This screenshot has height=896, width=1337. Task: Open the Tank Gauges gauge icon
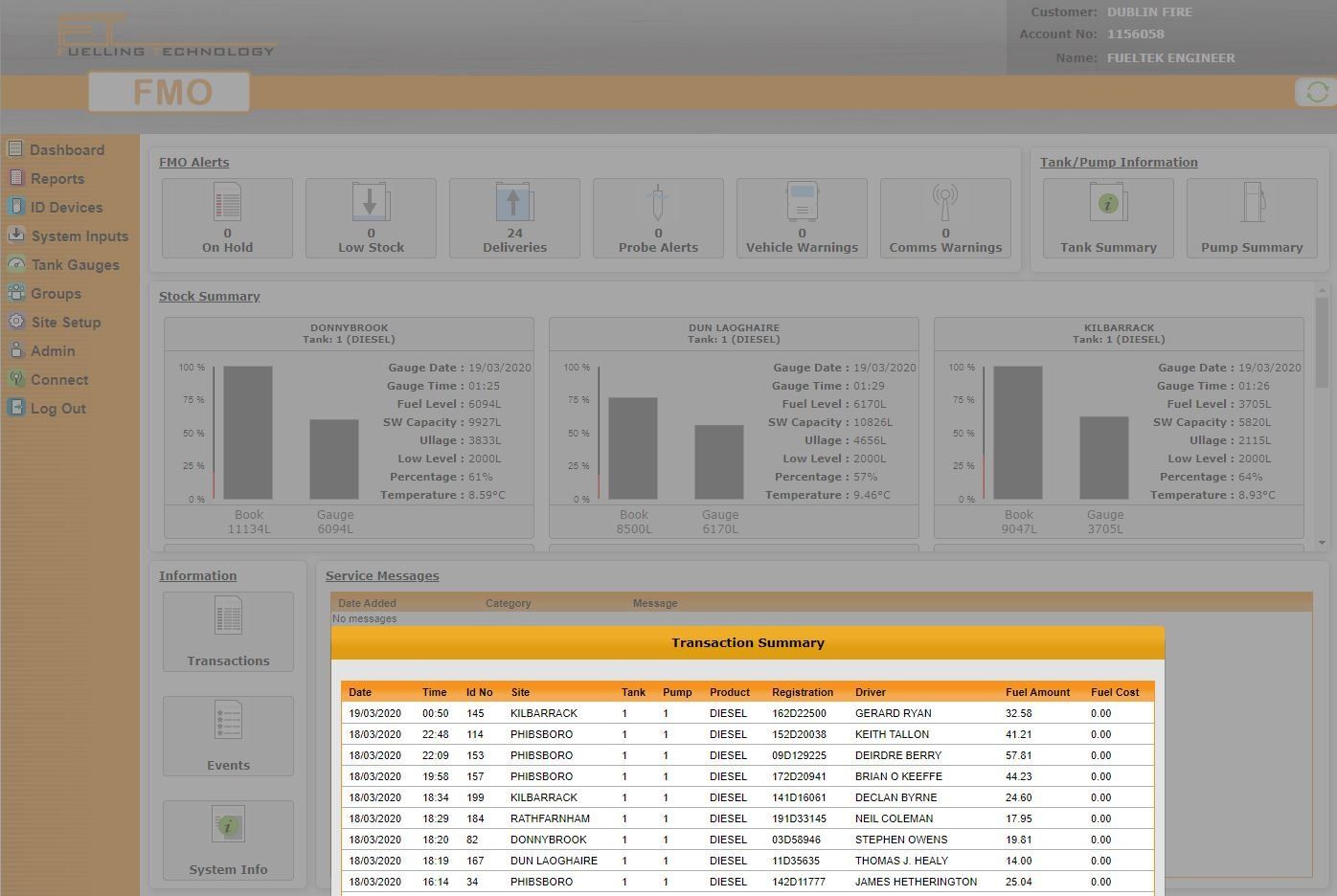14,263
